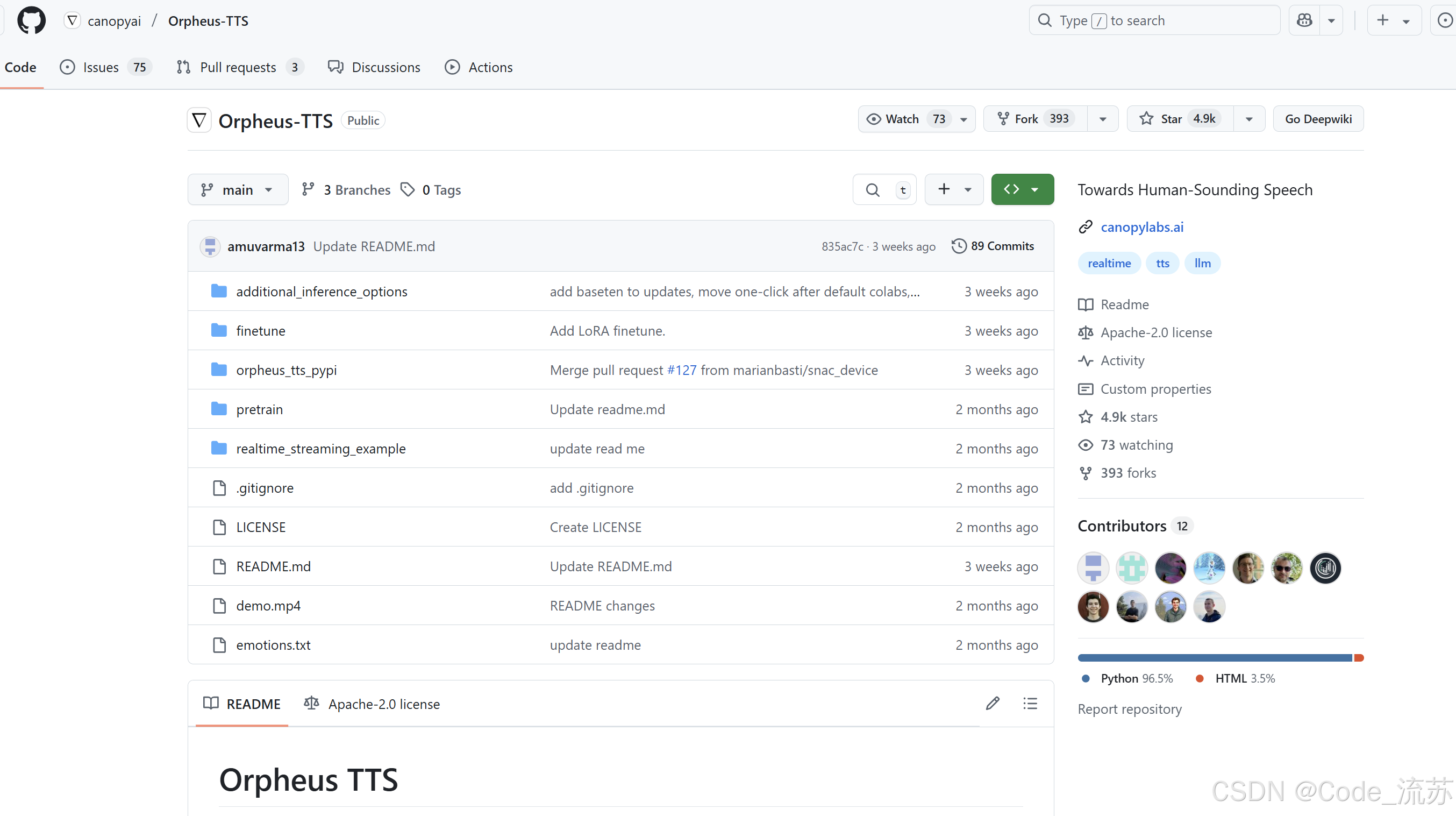Toggle Watch on this repository
Screen dimensions: 1456x816
(903, 119)
